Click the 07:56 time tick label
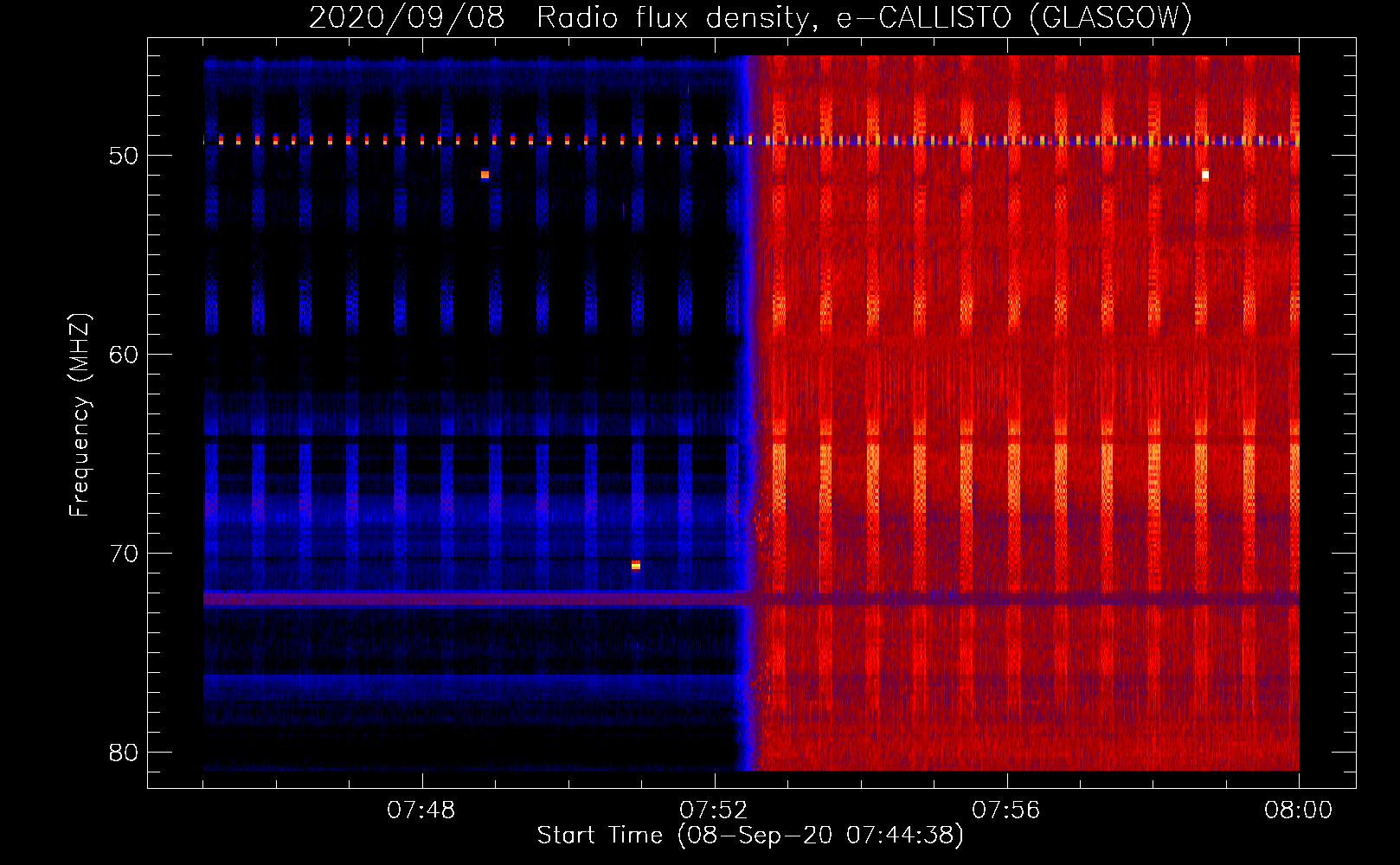 coord(1006,811)
